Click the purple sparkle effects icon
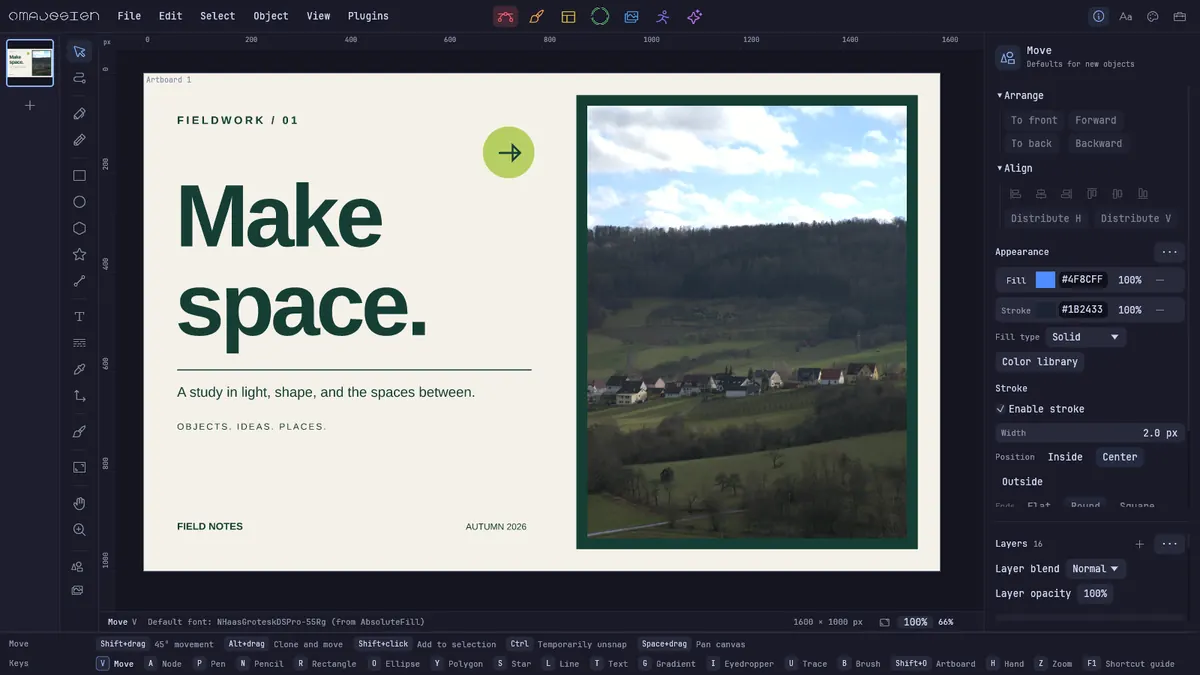This screenshot has width=1200, height=675. tap(694, 16)
